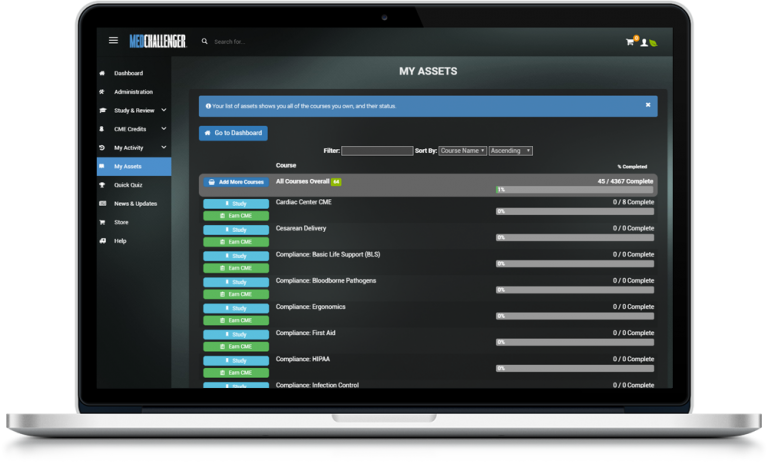Image resolution: width=768 pixels, height=464 pixels.
Task: Click the Compliance: Ergonomics course name
Action: [x=311, y=307]
